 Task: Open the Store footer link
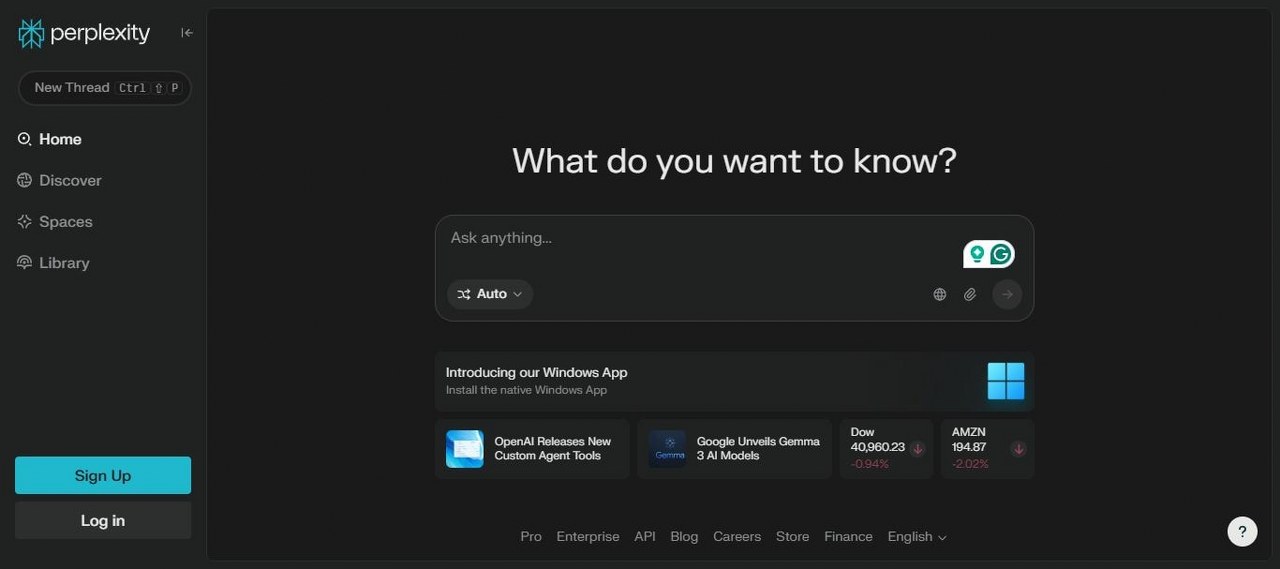pyautogui.click(x=793, y=537)
